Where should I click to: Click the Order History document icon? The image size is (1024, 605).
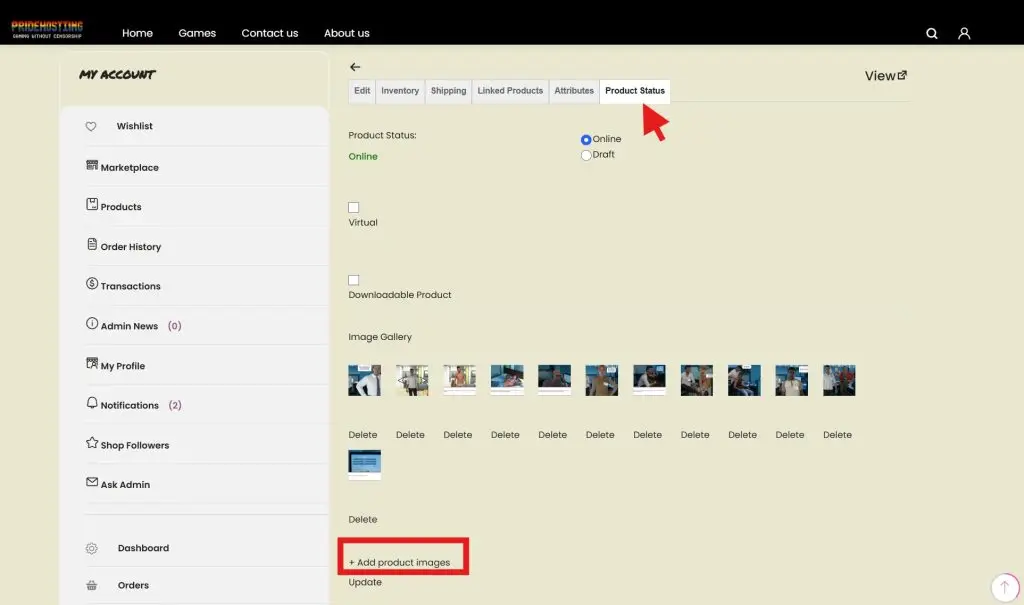pos(92,245)
